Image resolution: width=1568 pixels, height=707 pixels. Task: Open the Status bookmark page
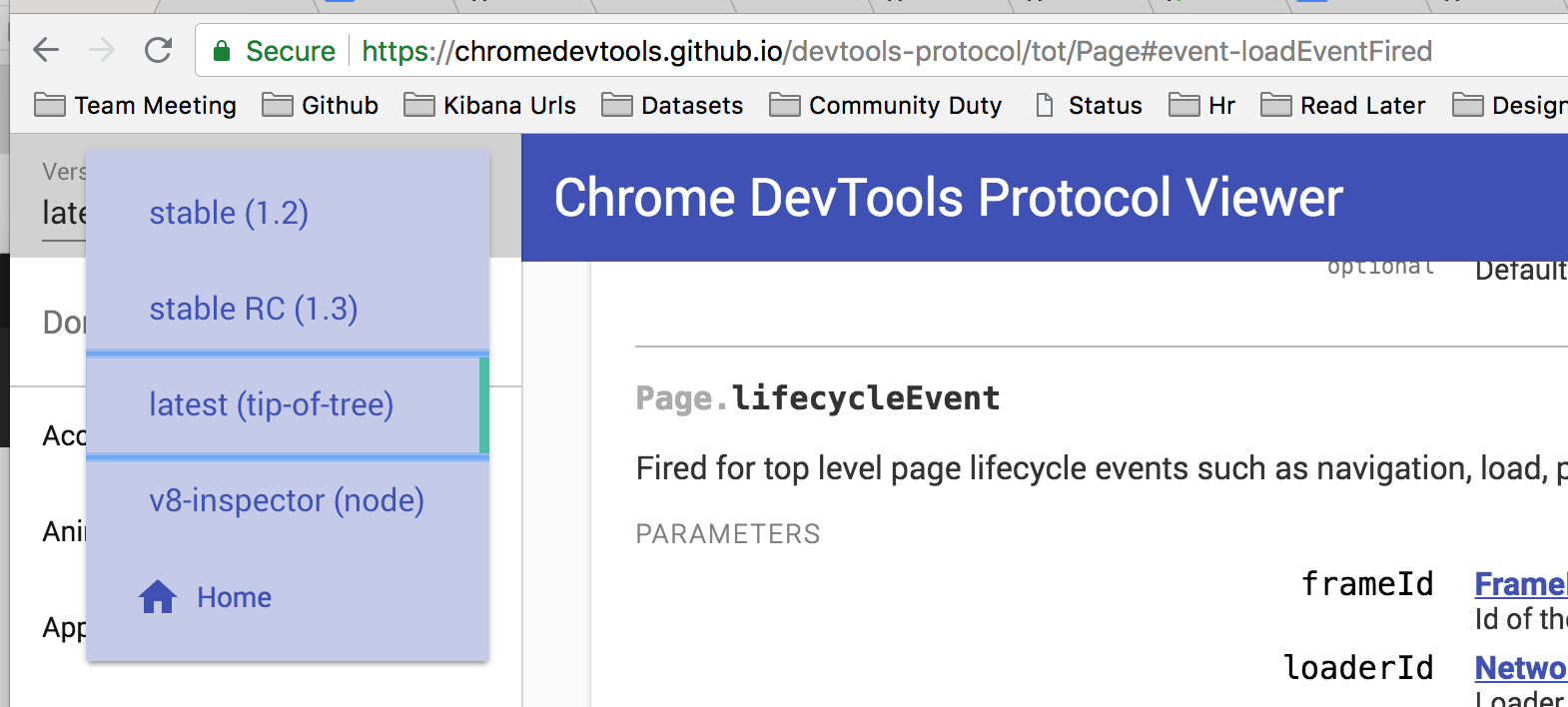pos(1088,105)
